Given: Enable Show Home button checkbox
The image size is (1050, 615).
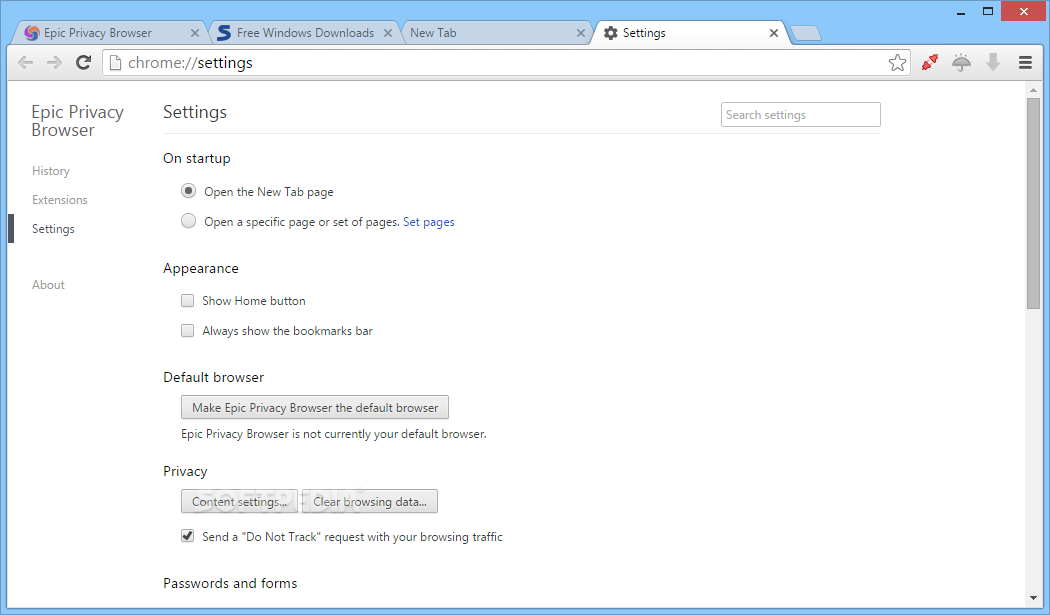Looking at the screenshot, I should click(x=188, y=301).
